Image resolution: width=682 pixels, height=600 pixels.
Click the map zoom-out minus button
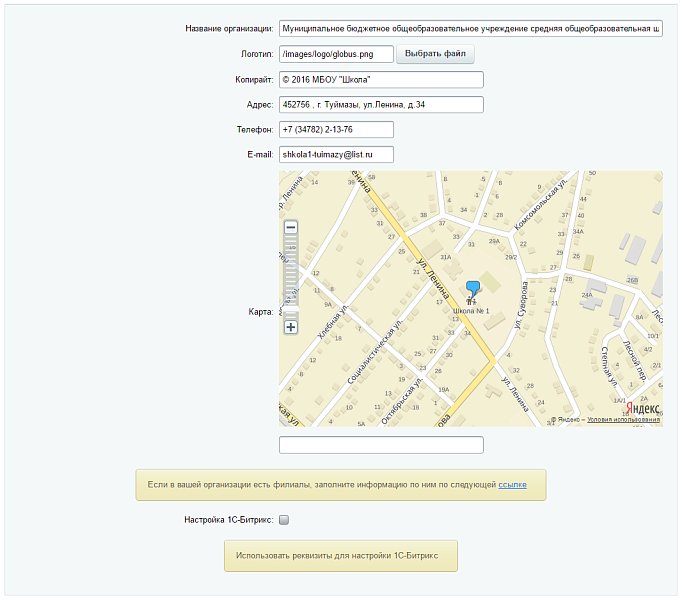point(291,228)
